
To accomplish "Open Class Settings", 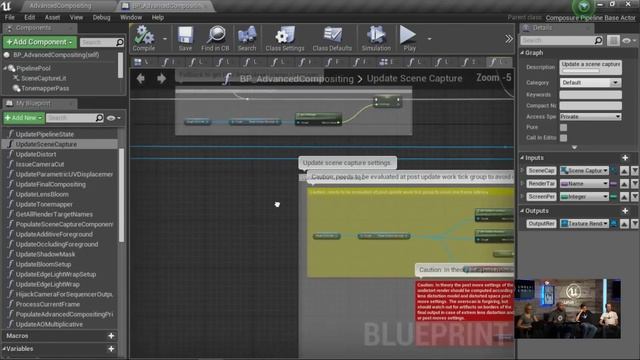I will point(284,38).
